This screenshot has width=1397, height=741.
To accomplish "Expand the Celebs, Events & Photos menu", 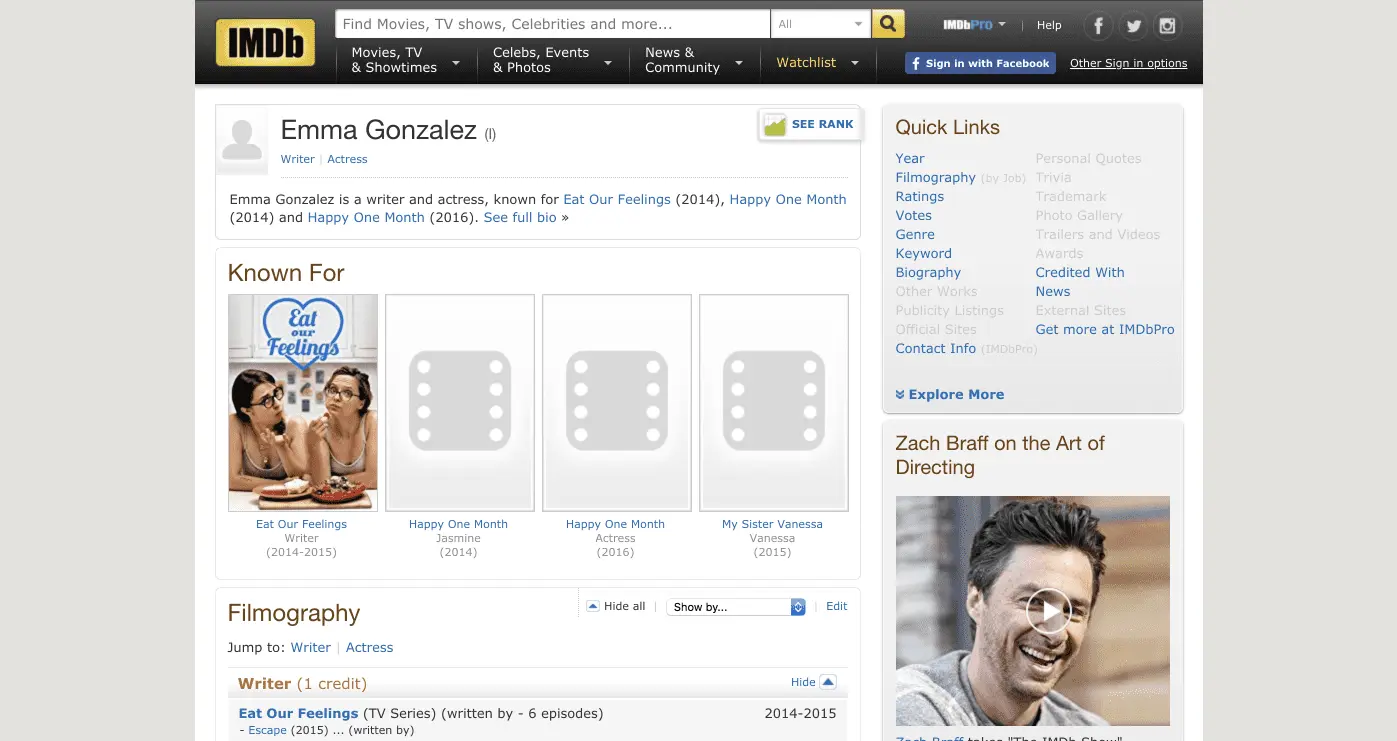I will tap(552, 60).
